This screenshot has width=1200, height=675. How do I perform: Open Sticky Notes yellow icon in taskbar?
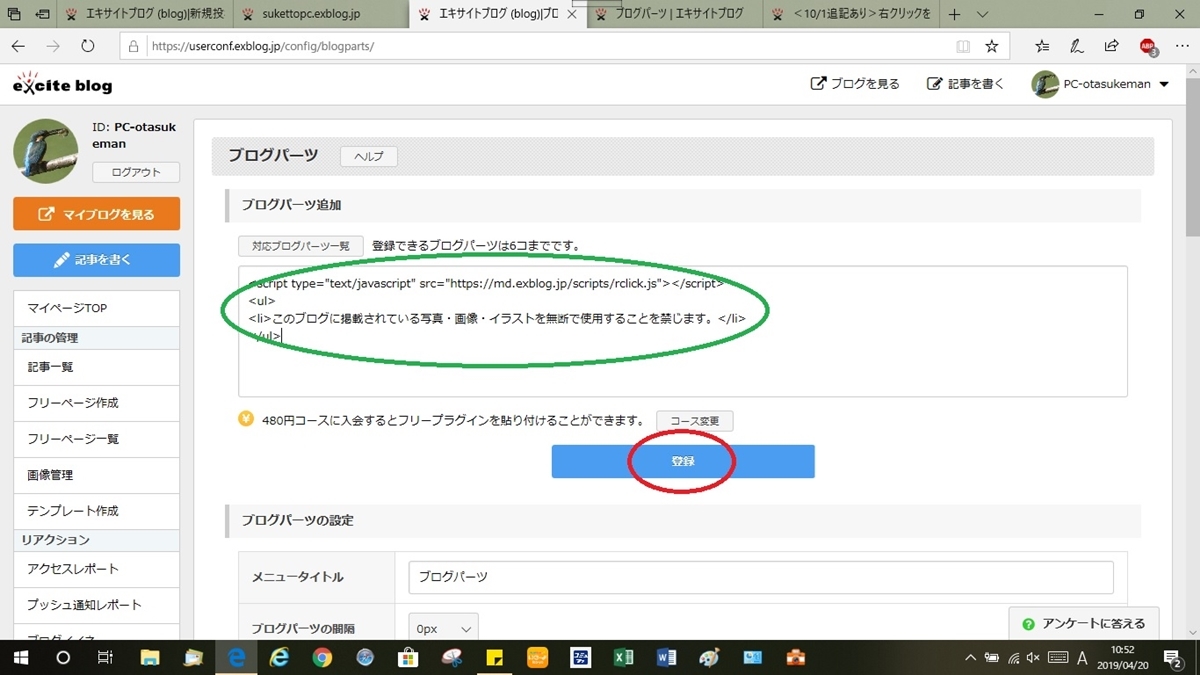point(494,657)
